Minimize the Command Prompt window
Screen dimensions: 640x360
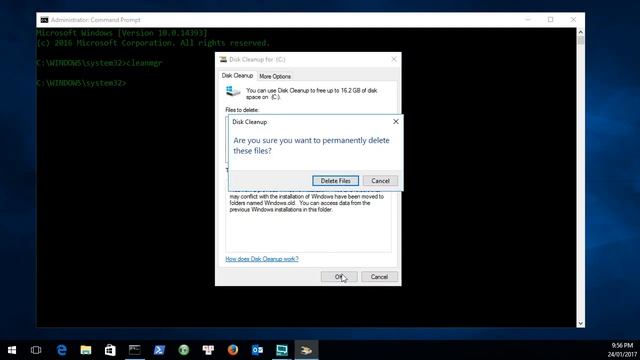pyautogui.click(x=528, y=20)
